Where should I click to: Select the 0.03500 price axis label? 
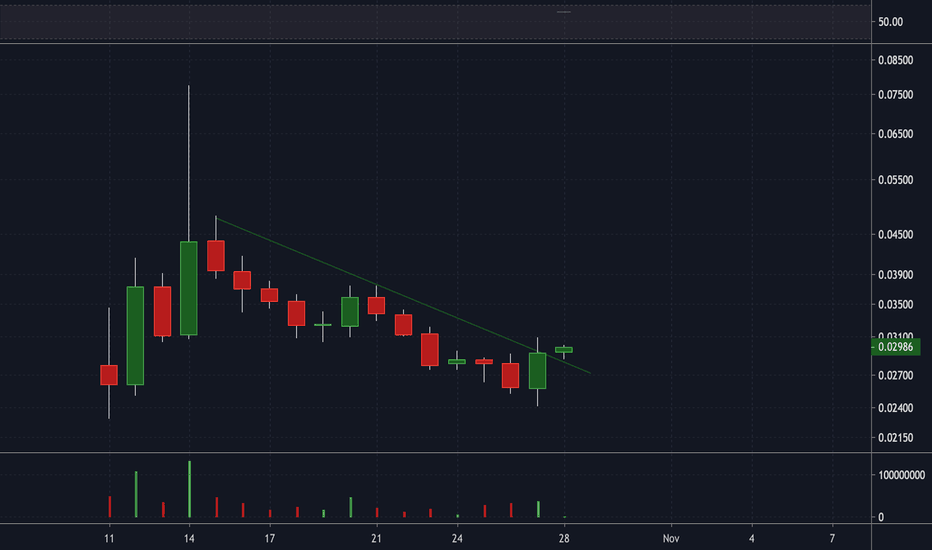click(895, 304)
